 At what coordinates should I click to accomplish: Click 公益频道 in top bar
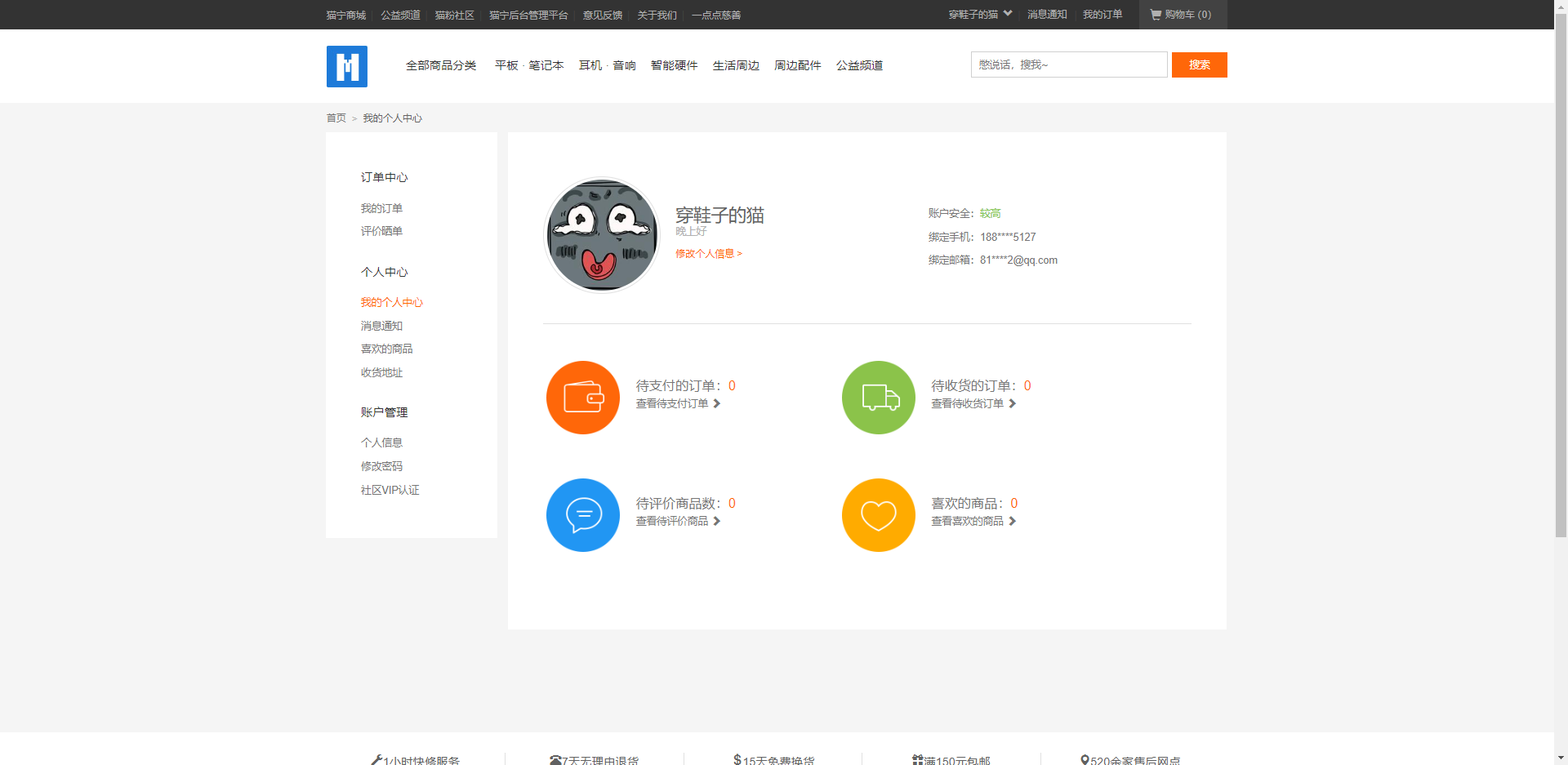coord(400,16)
